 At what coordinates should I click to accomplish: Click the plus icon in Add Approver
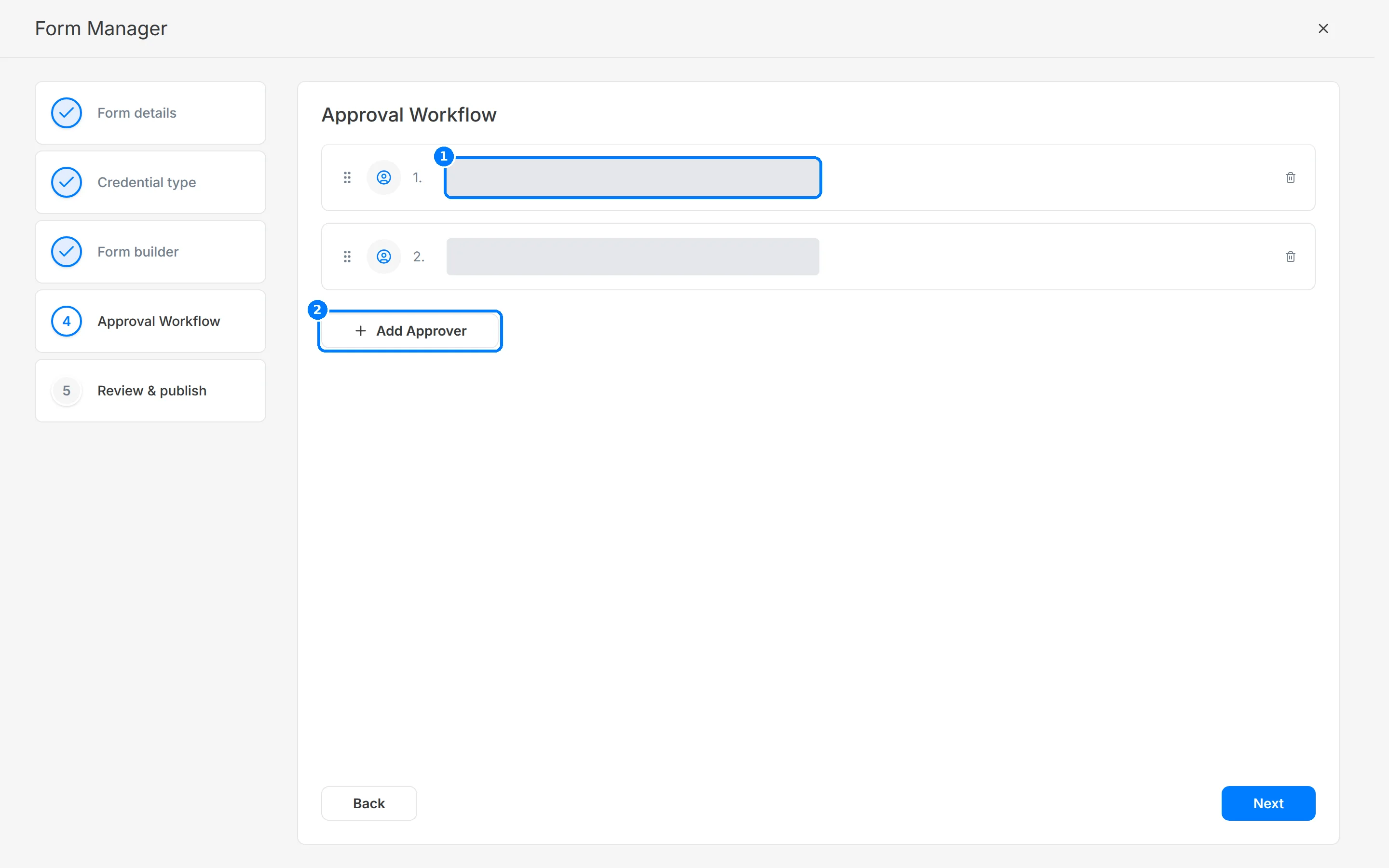point(360,331)
